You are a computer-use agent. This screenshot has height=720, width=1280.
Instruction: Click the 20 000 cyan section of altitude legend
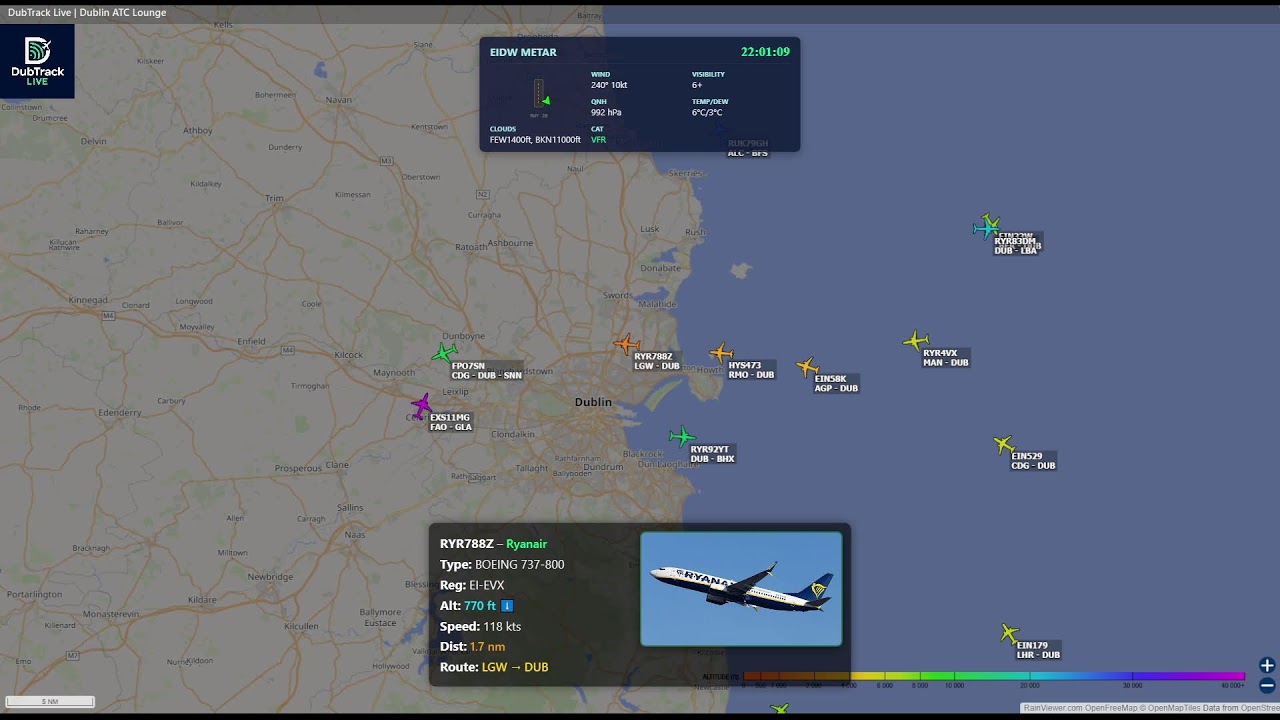pos(1030,677)
